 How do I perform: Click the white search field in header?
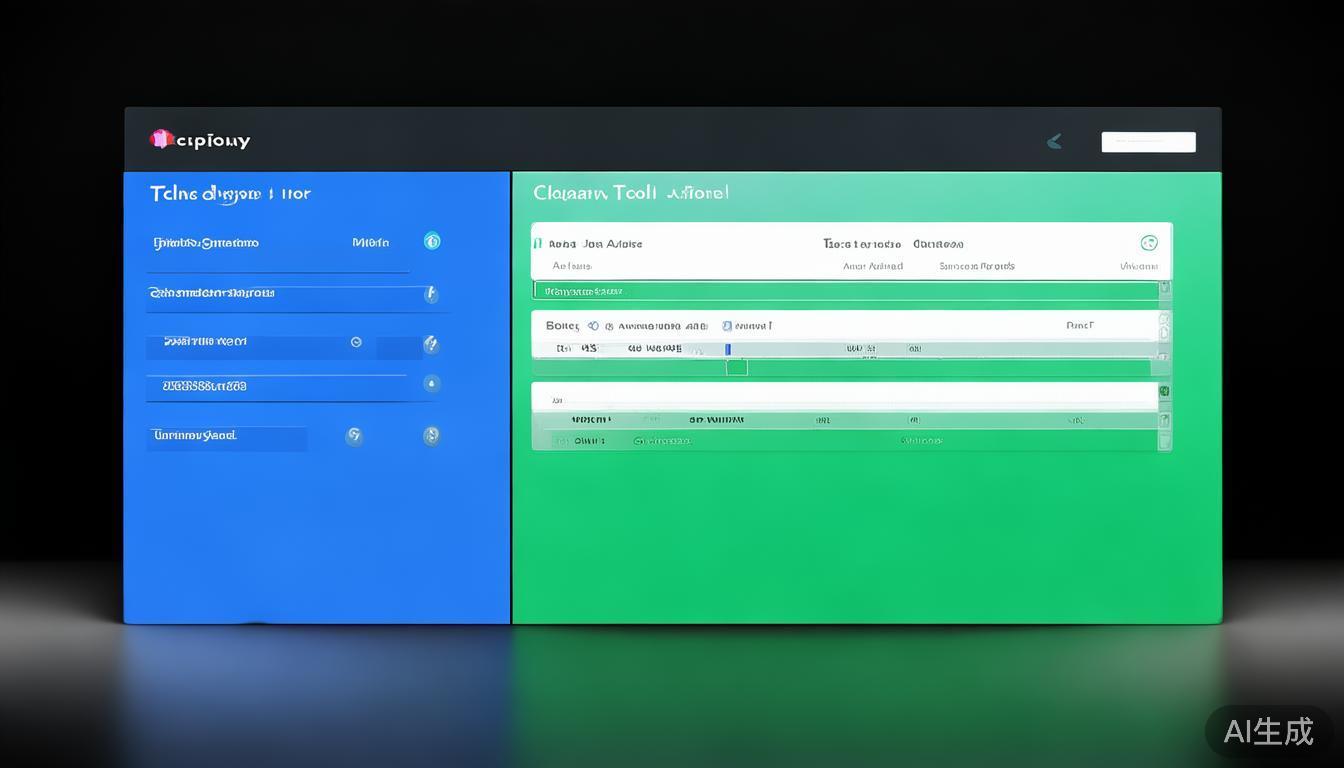pos(1148,142)
